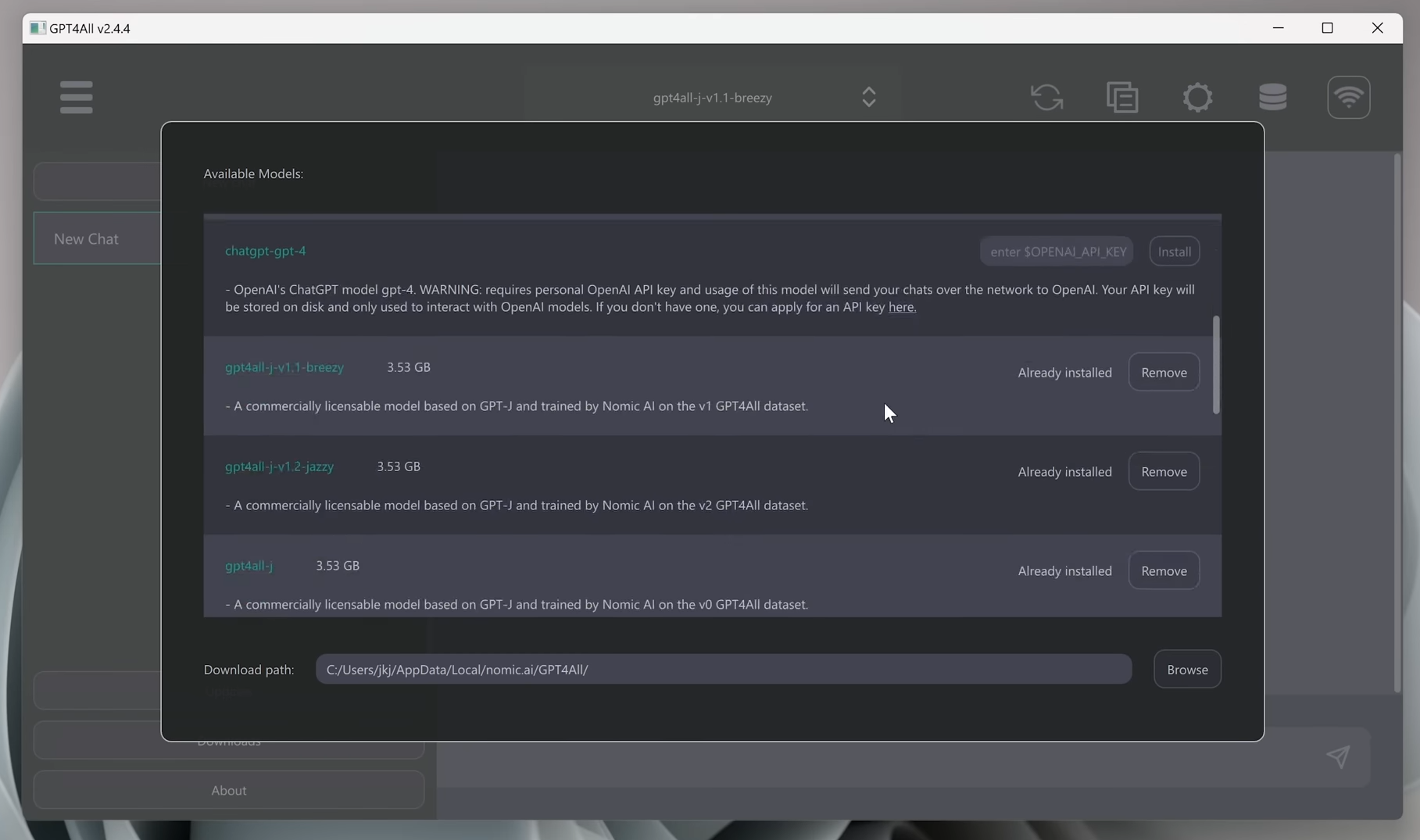Viewport: 1420px width, 840px height.
Task: Click the enter $OPENAI_API_KEY field
Action: [x=1057, y=251]
